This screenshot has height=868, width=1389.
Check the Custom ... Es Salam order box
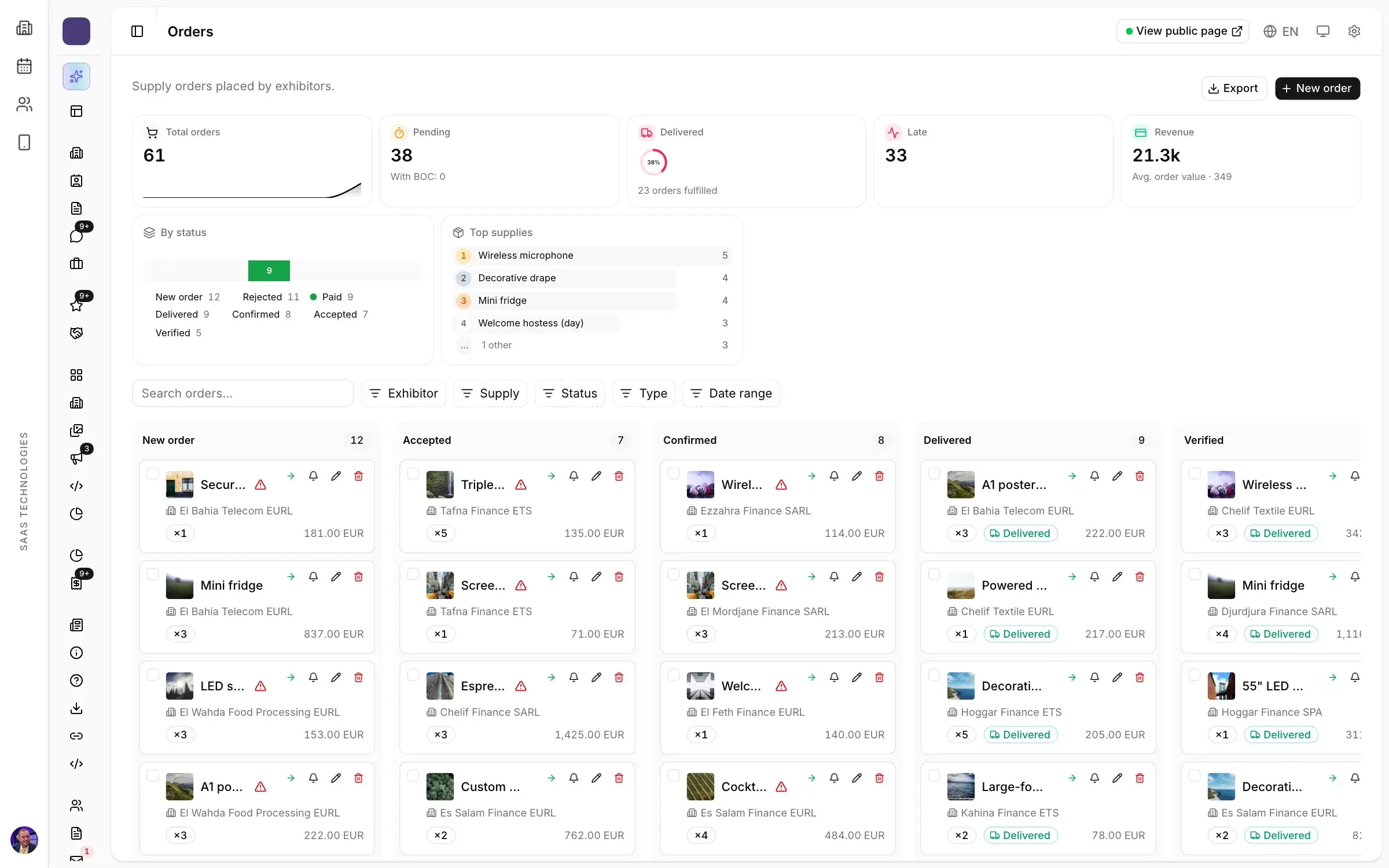click(413, 775)
